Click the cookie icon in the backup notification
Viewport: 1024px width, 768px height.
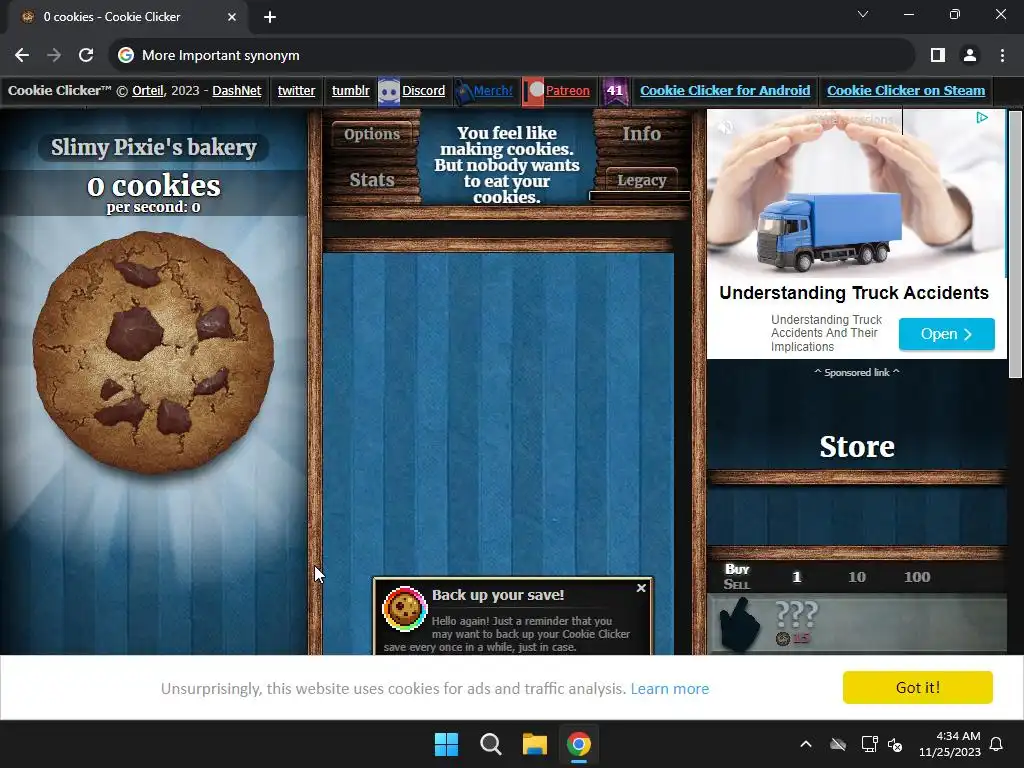404,608
